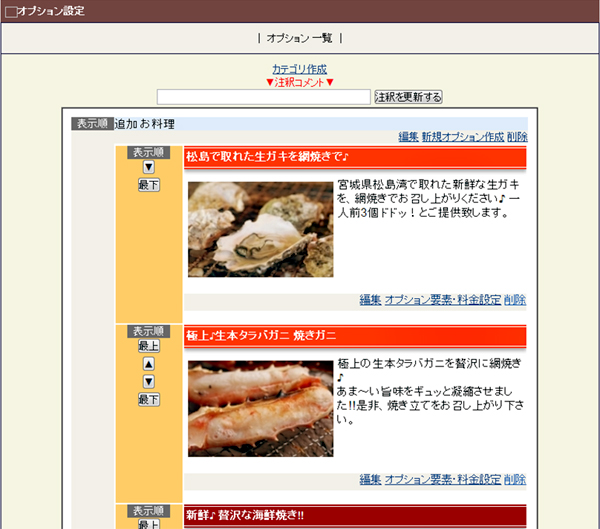Open the カテゴリ作成 link
Image resolution: width=600 pixels, height=529 pixels.
tap(299, 69)
